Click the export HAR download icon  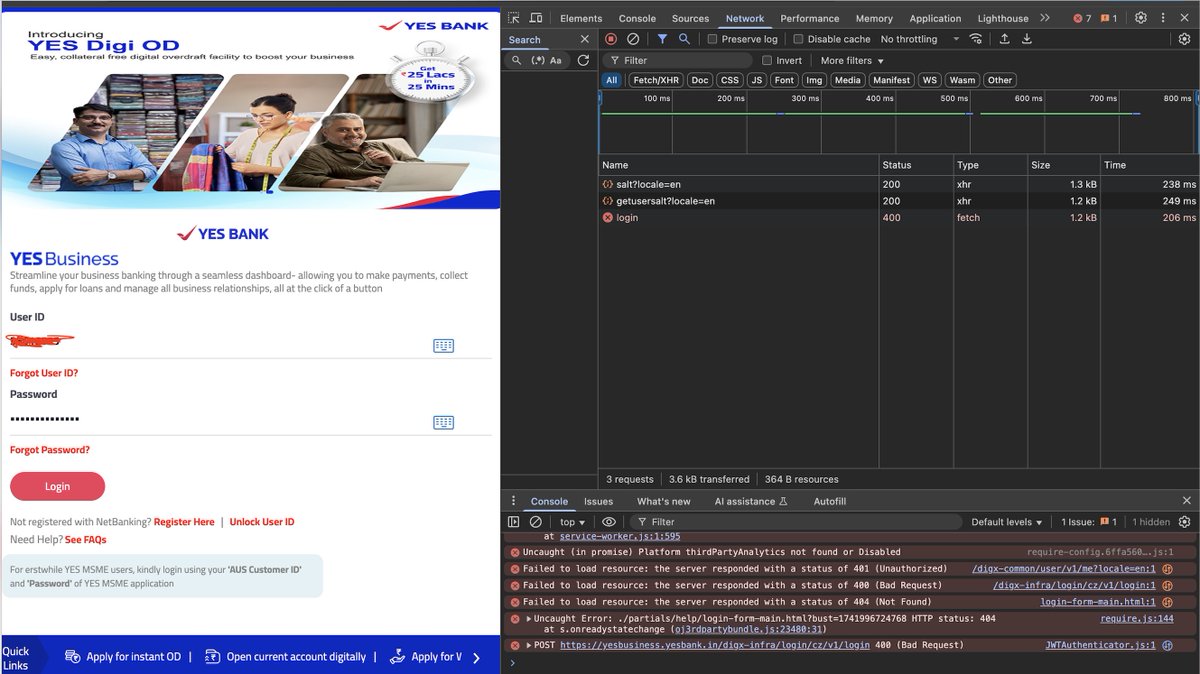coord(1026,39)
